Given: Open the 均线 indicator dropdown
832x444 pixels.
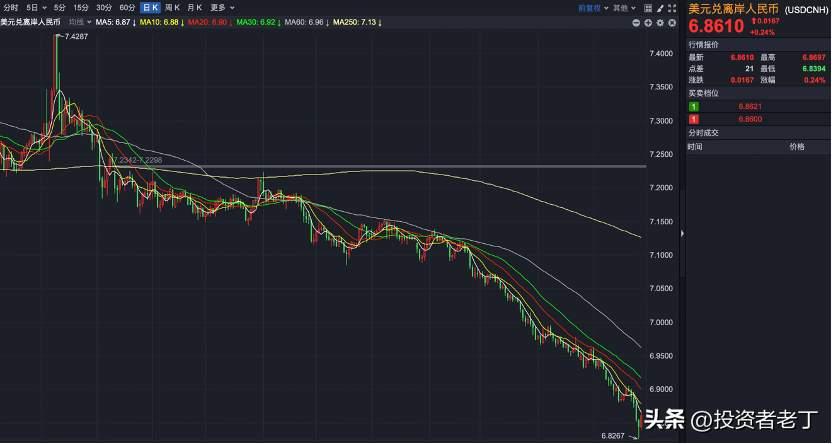Looking at the screenshot, I should click(x=80, y=22).
